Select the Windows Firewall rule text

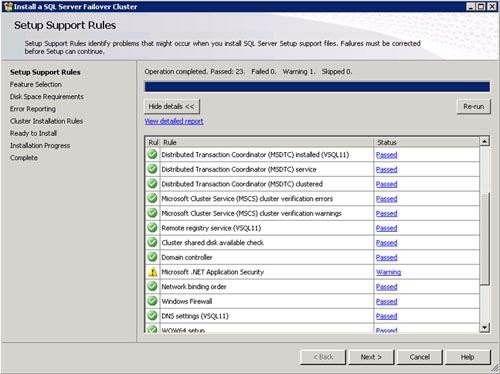tap(187, 301)
